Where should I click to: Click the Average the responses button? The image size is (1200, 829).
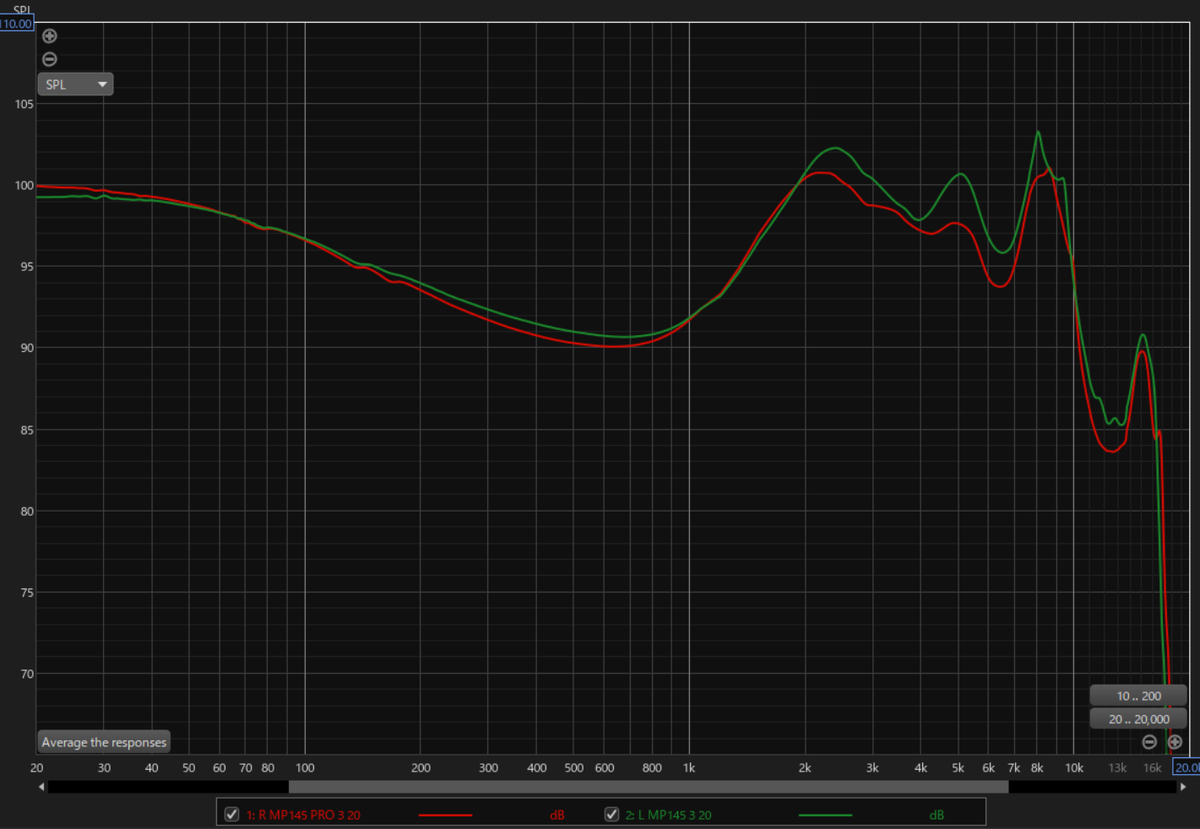tap(104, 742)
